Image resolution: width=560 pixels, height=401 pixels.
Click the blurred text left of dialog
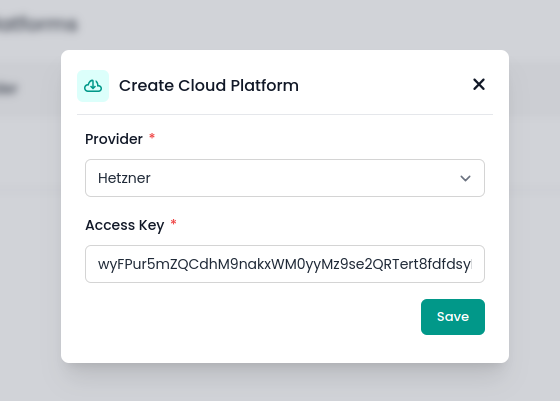tap(8, 88)
